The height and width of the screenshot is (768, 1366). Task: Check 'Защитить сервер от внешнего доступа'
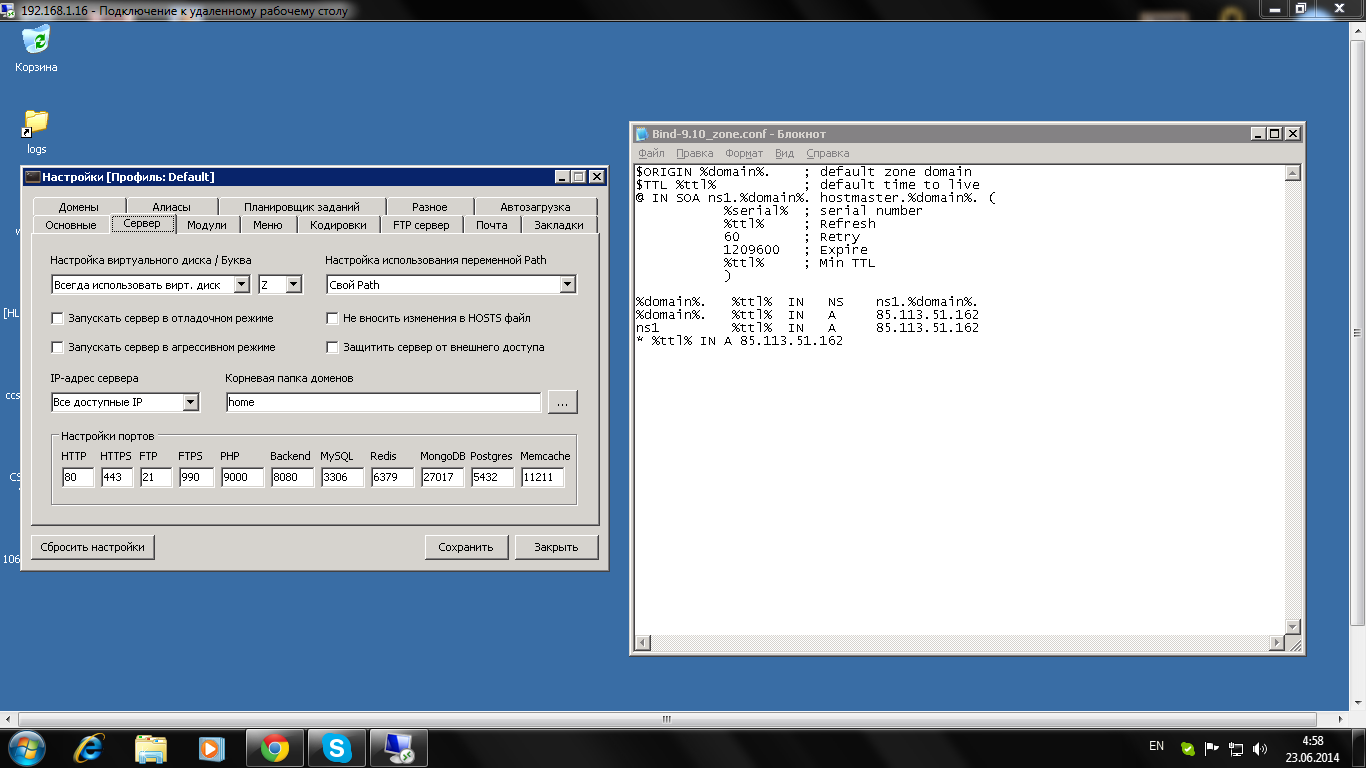[x=333, y=347]
